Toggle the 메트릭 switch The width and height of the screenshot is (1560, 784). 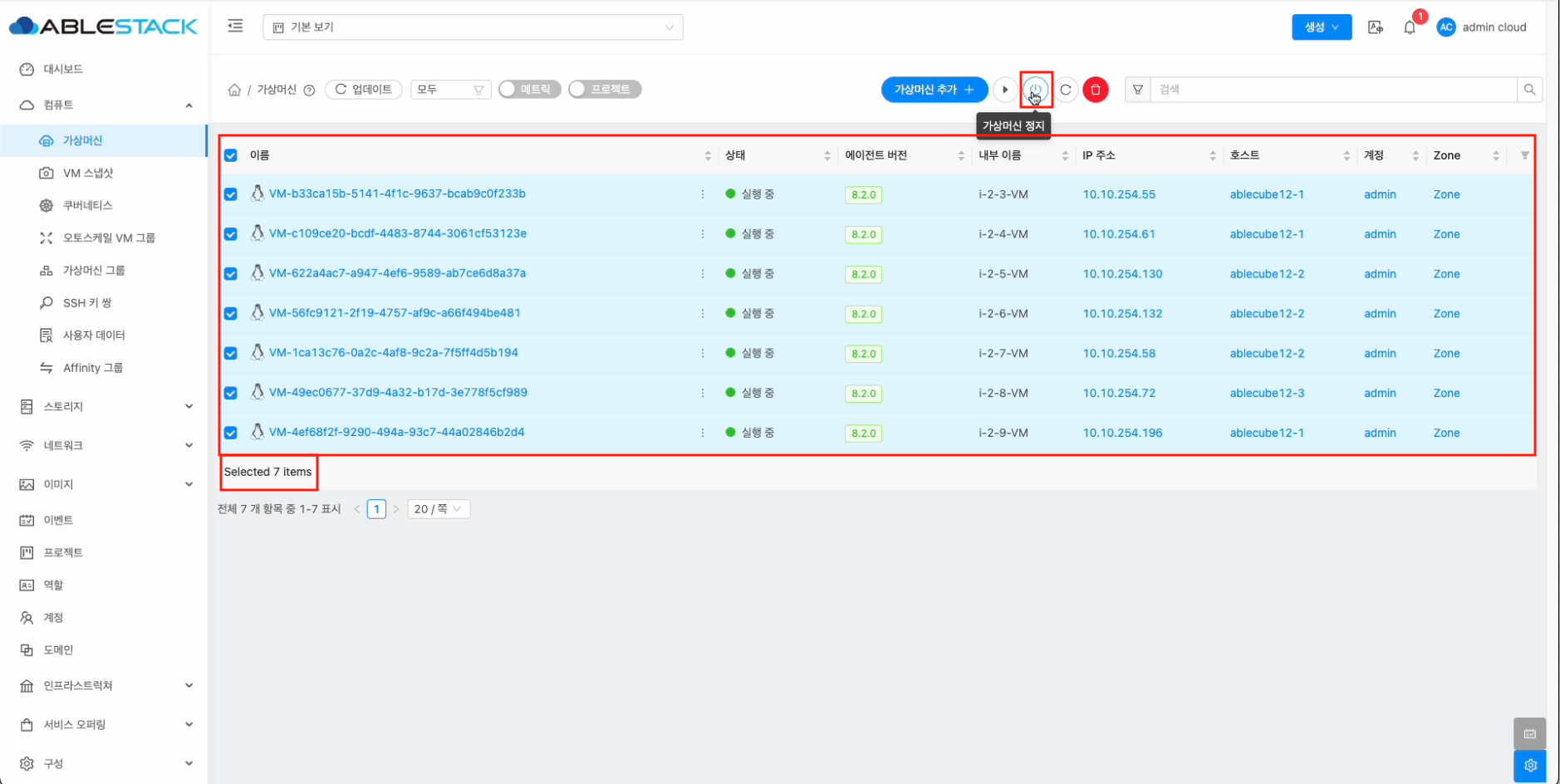point(529,89)
